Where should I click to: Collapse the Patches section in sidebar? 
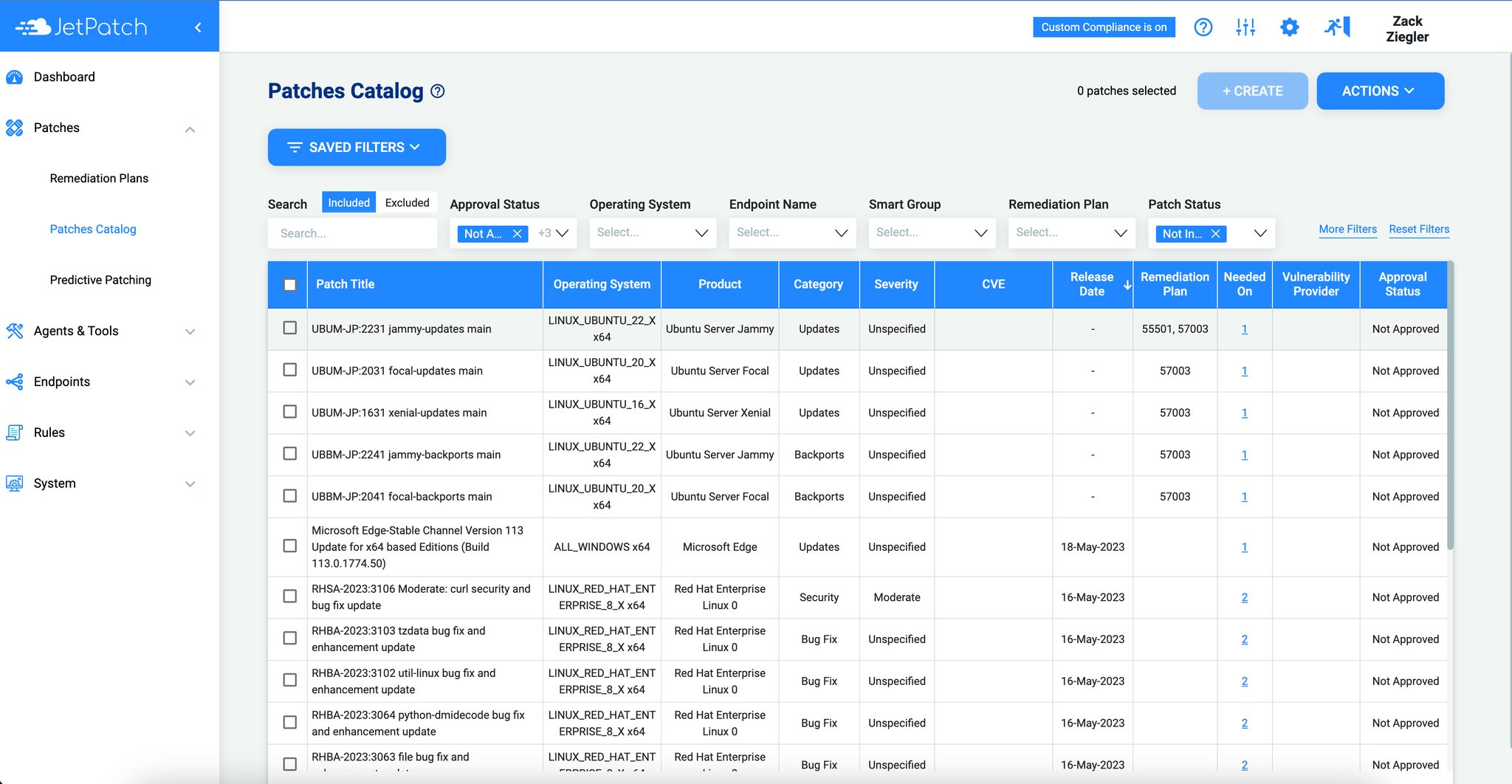pos(190,128)
